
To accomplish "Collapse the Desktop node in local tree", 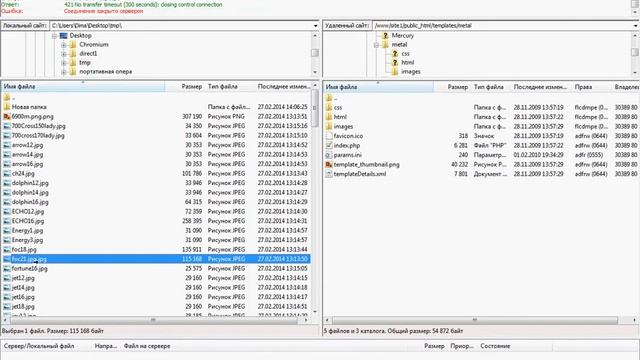I will (x=54, y=36).
